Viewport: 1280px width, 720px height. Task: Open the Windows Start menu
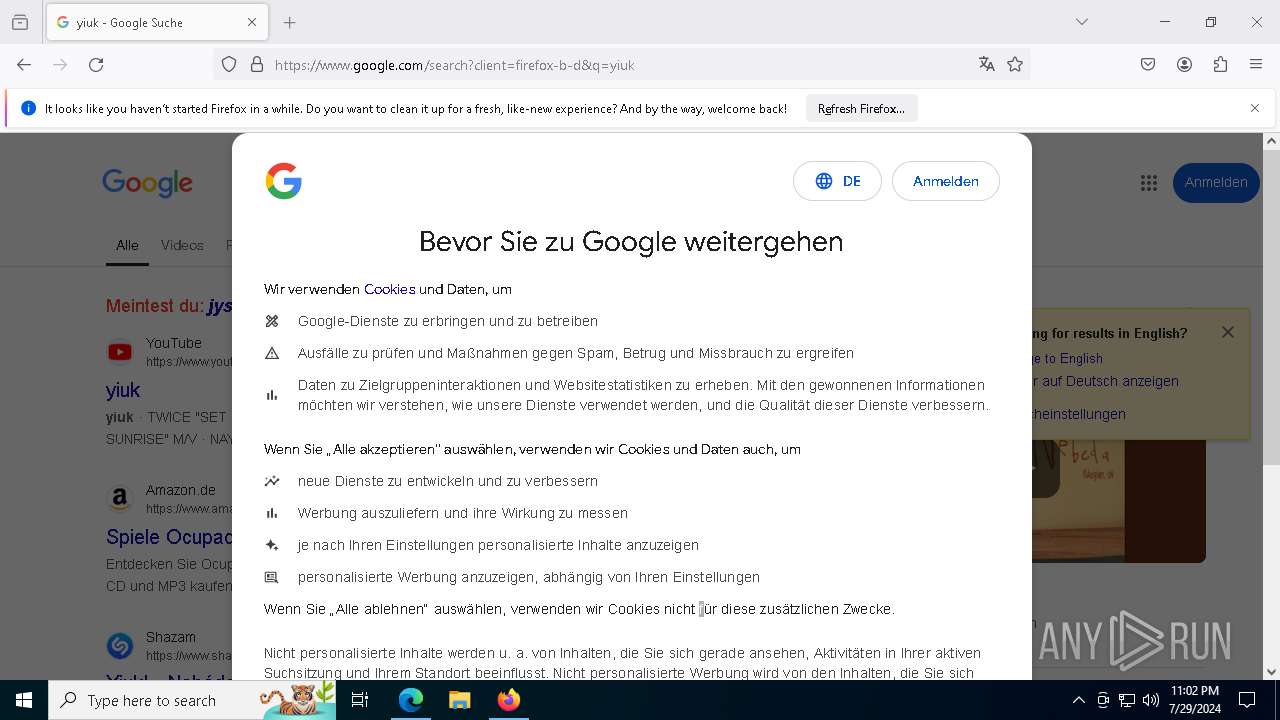click(24, 700)
